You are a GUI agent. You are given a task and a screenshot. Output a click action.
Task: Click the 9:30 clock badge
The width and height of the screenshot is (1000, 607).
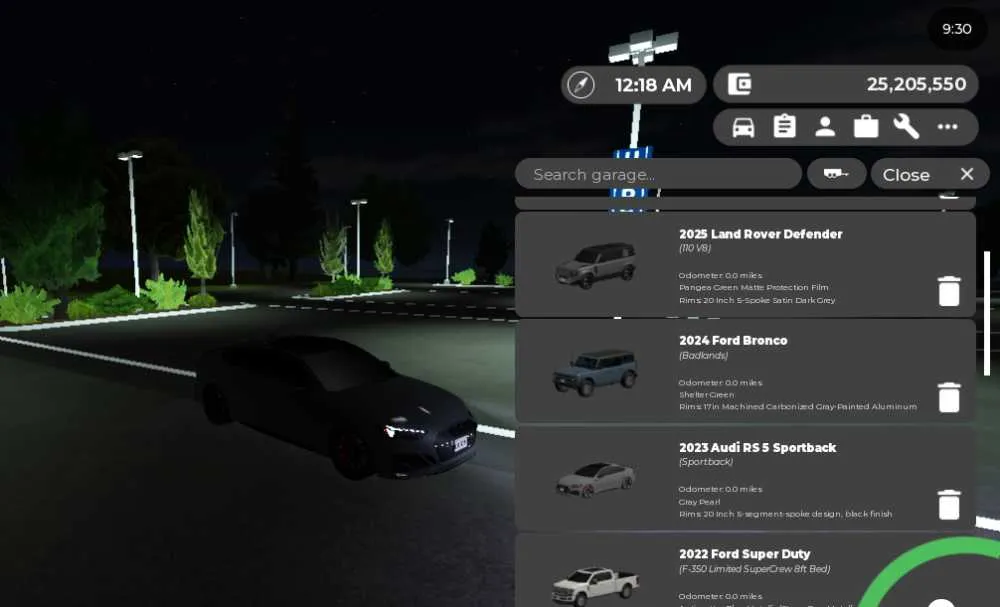coord(957,29)
